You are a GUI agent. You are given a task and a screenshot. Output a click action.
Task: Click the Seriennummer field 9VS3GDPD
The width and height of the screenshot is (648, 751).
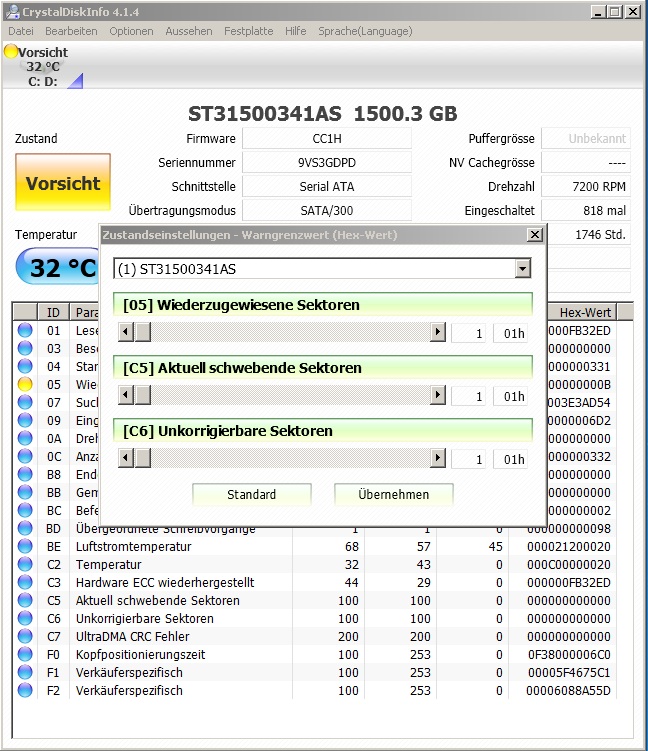[327, 162]
